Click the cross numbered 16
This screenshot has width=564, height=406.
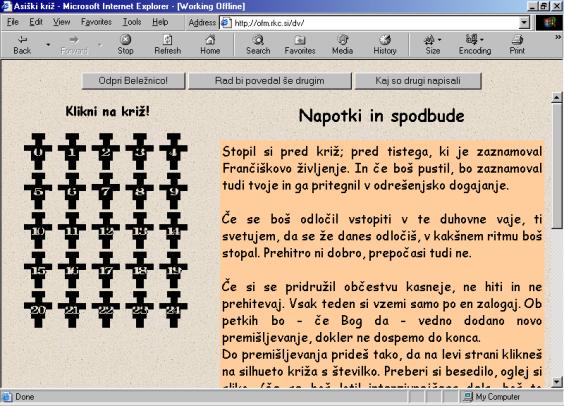[x=72, y=270]
